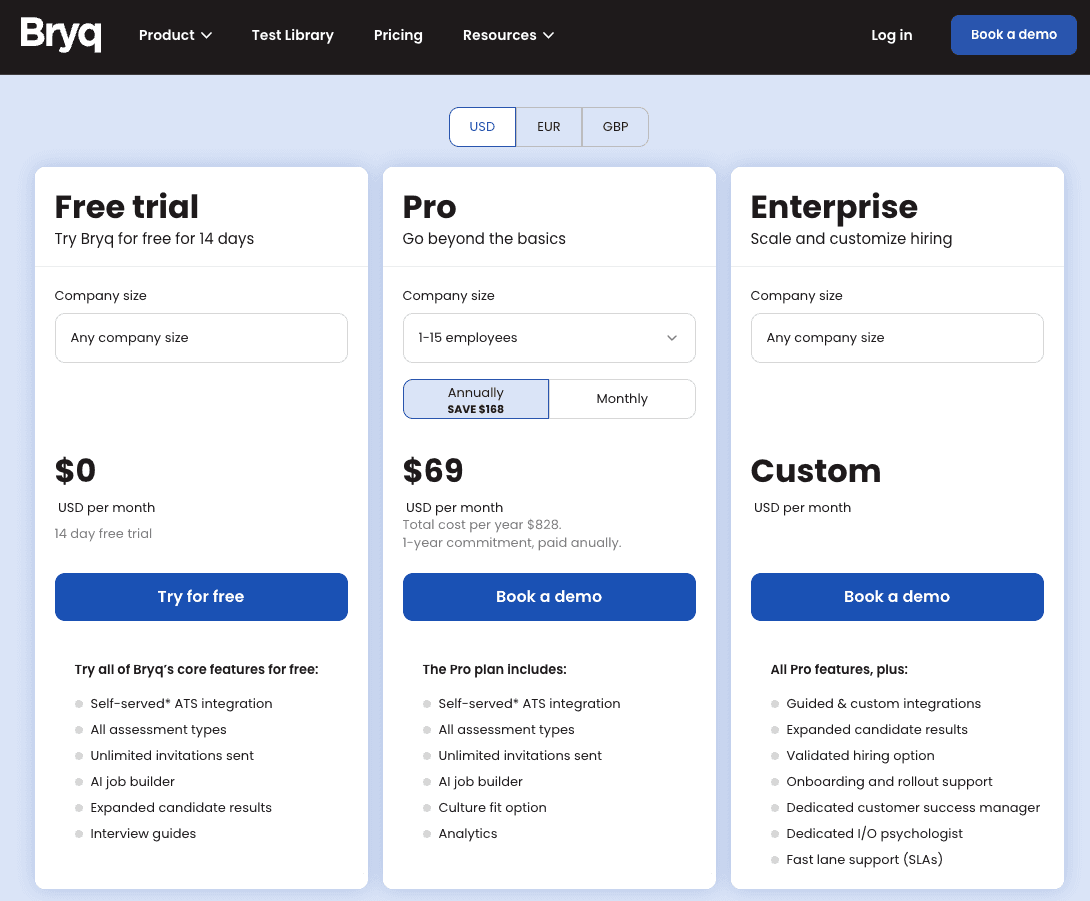Click Book a demo in the header
1090x901 pixels.
point(1014,35)
